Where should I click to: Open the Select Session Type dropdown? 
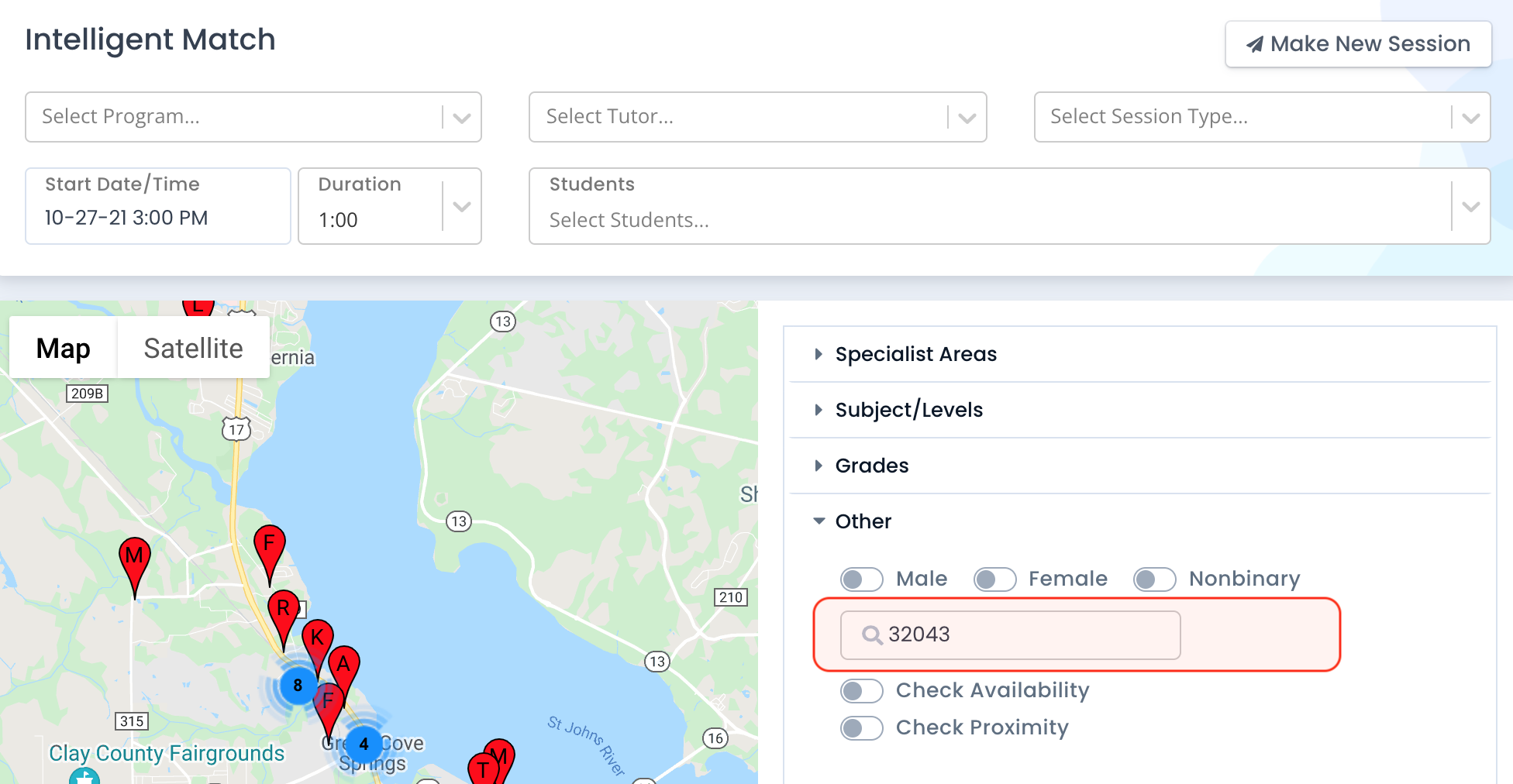coord(1262,117)
